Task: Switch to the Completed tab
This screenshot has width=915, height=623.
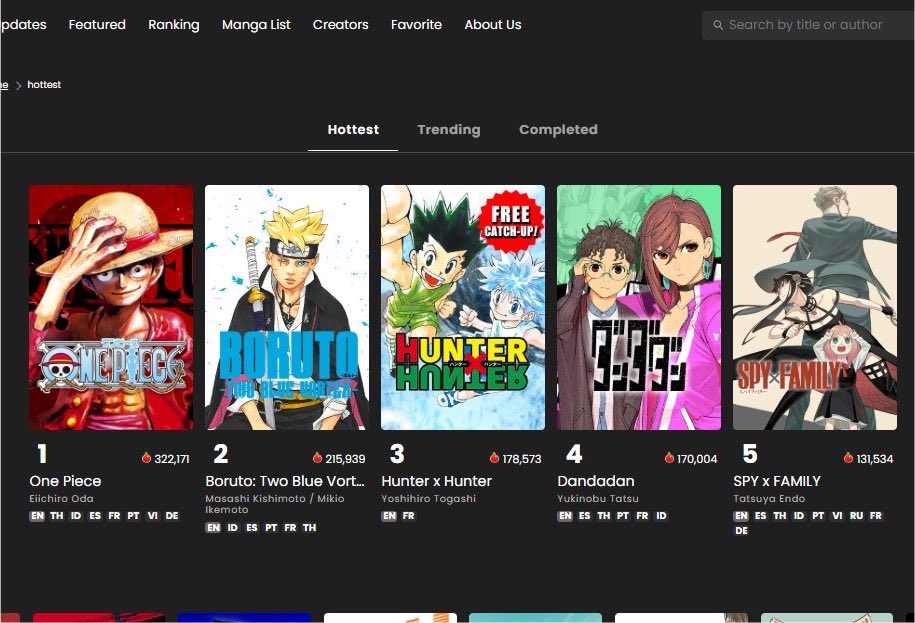Action: pos(558,130)
